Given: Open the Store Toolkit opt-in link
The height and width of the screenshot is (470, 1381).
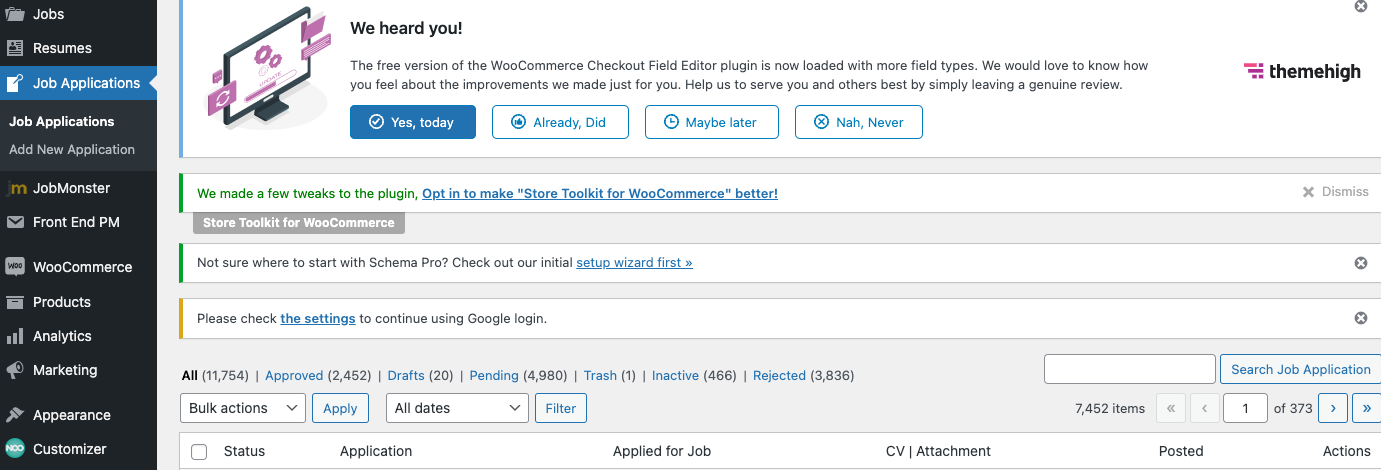Looking at the screenshot, I should 600,193.
